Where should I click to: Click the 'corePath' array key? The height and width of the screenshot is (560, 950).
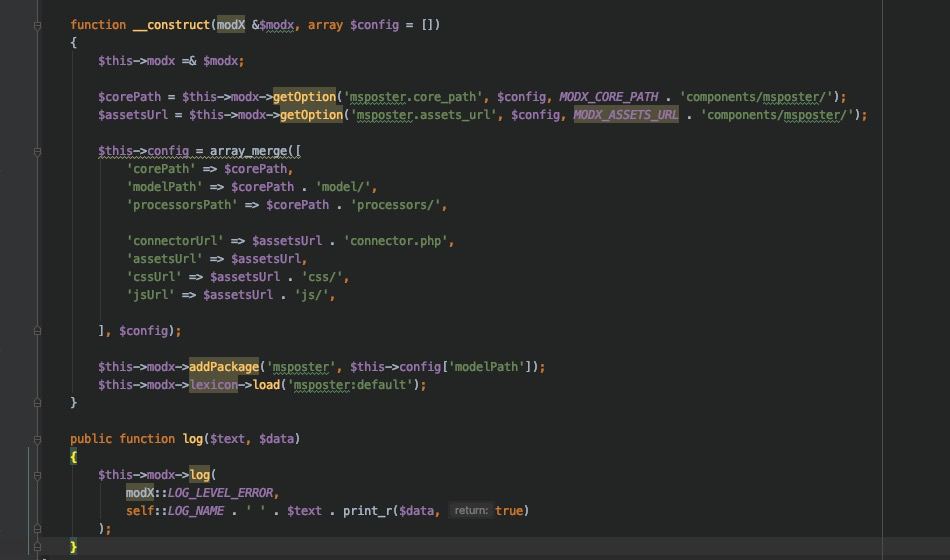tap(161, 168)
